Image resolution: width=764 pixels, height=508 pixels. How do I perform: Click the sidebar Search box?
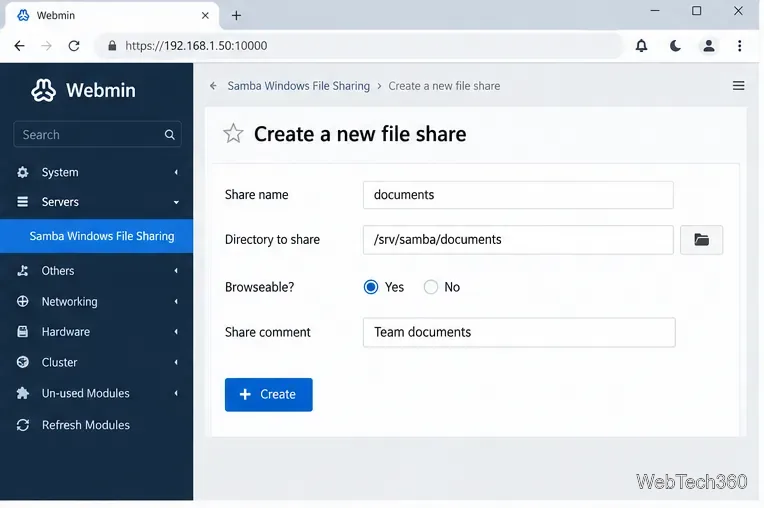pos(97,134)
